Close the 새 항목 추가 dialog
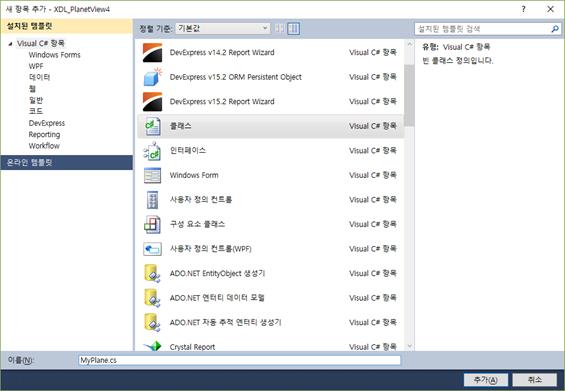Viewport: 565px width, 391px height. tap(551, 9)
